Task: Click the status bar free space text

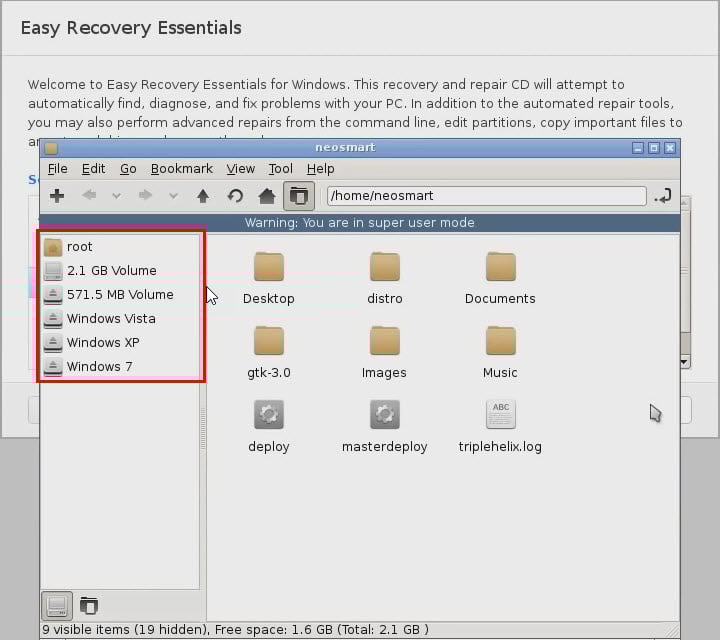Action: click(x=321, y=629)
